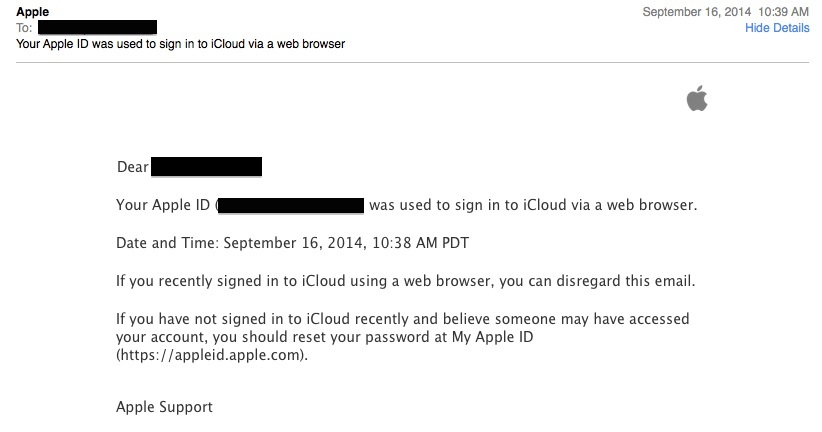Click the redacted name after Dear
The height and width of the screenshot is (432, 822).
(207, 167)
